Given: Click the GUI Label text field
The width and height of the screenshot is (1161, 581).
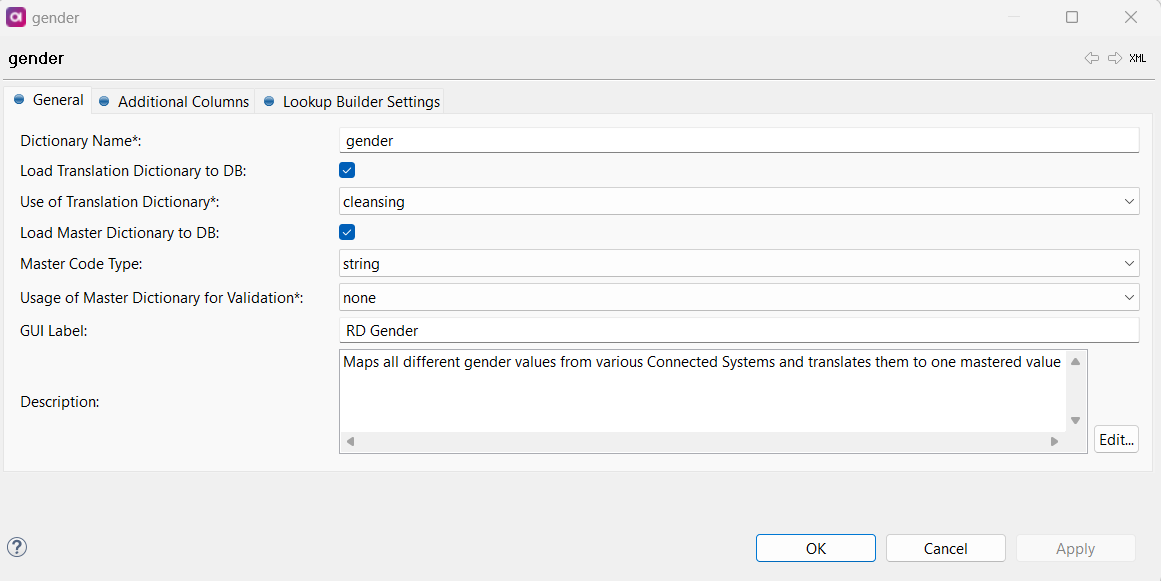Looking at the screenshot, I should pos(700,330).
